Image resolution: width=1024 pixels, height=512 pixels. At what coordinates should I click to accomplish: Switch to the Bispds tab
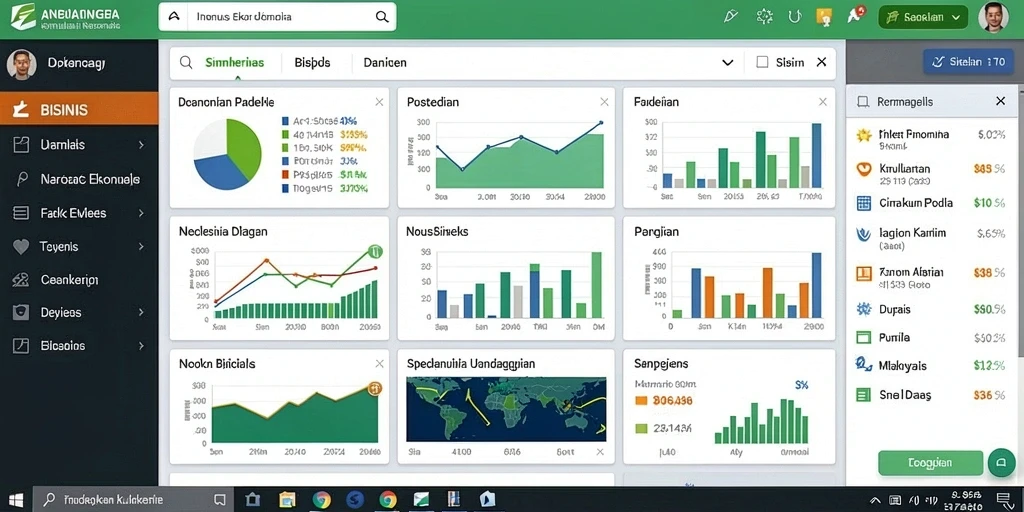click(312, 63)
